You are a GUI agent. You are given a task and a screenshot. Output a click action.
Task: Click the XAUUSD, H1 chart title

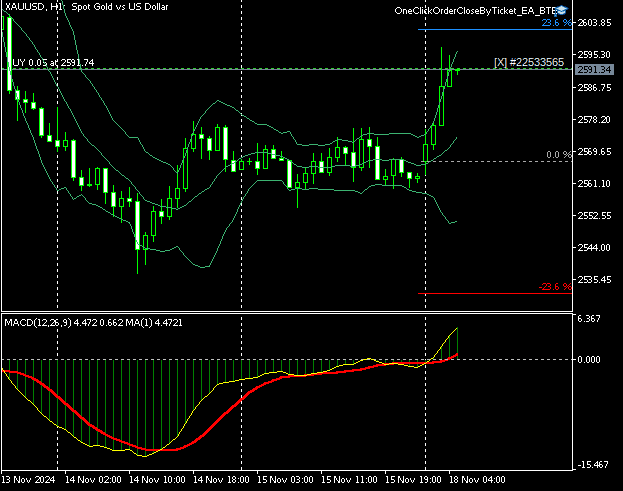[x=32, y=7]
